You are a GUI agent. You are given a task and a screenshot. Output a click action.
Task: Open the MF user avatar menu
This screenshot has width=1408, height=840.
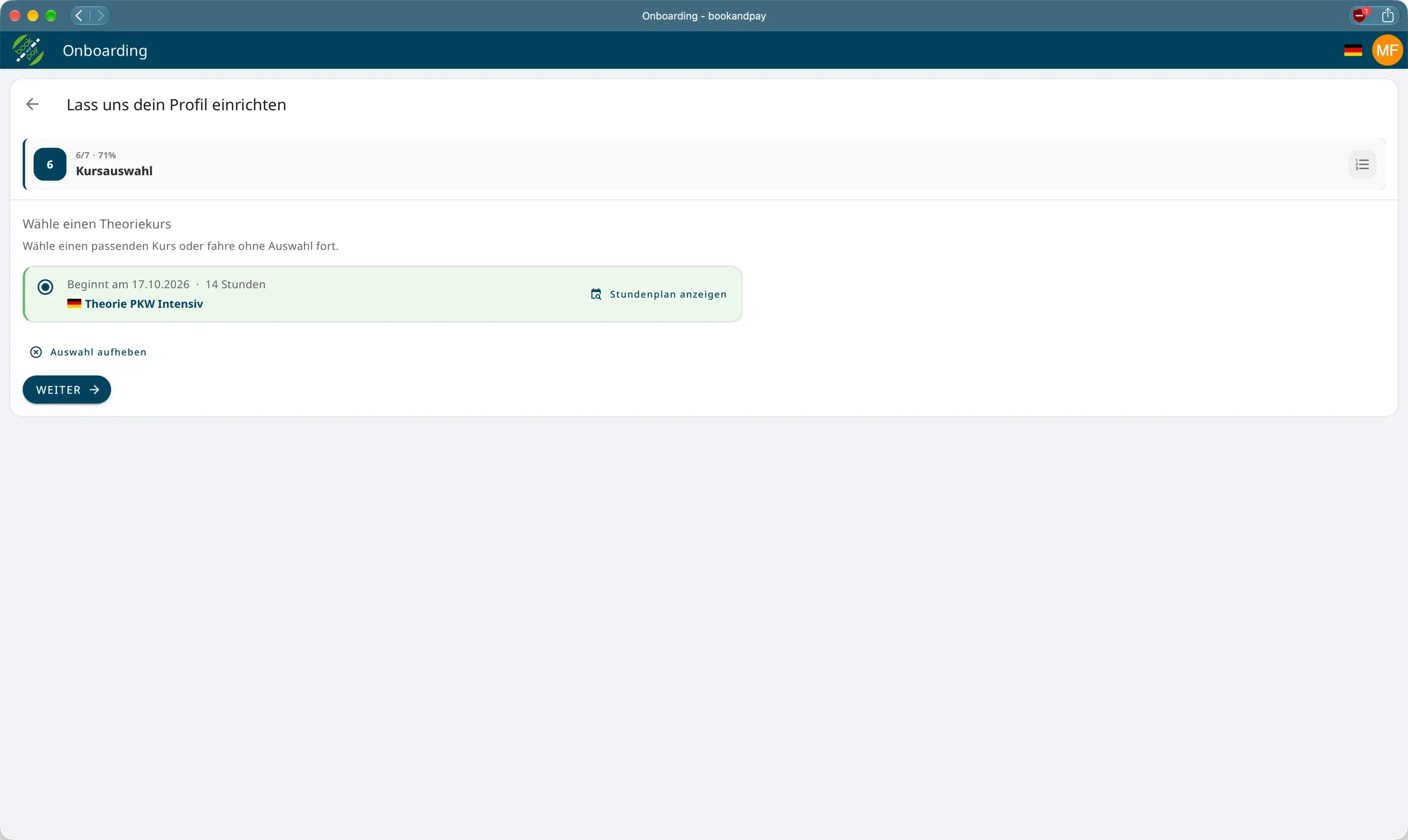1387,50
